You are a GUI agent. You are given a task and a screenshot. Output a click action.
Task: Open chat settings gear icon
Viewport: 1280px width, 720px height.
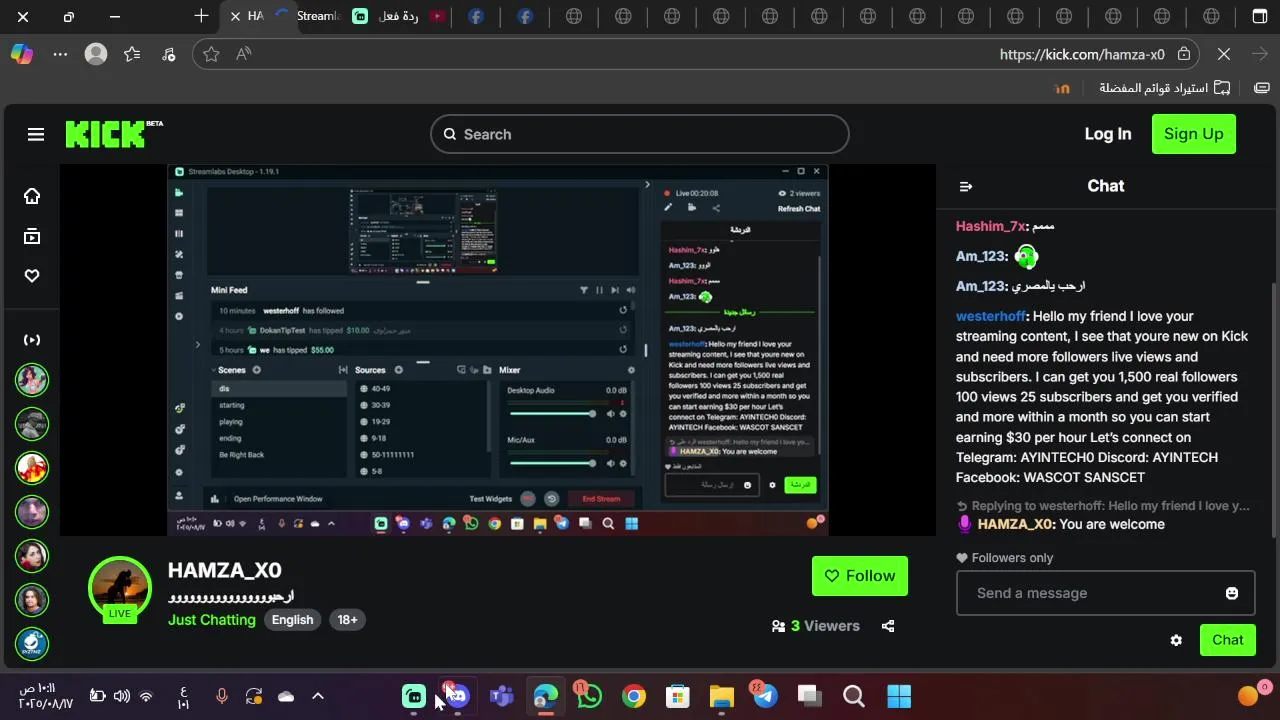tap(1176, 640)
